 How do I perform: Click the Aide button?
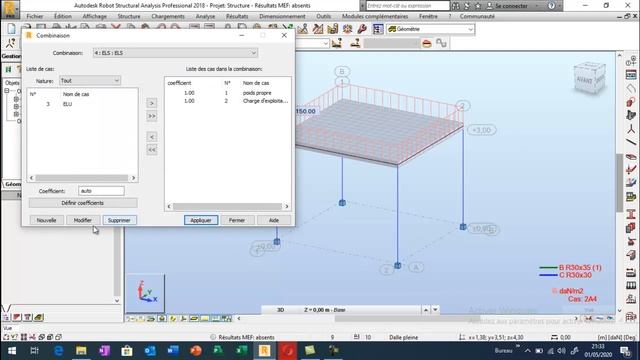click(x=274, y=220)
